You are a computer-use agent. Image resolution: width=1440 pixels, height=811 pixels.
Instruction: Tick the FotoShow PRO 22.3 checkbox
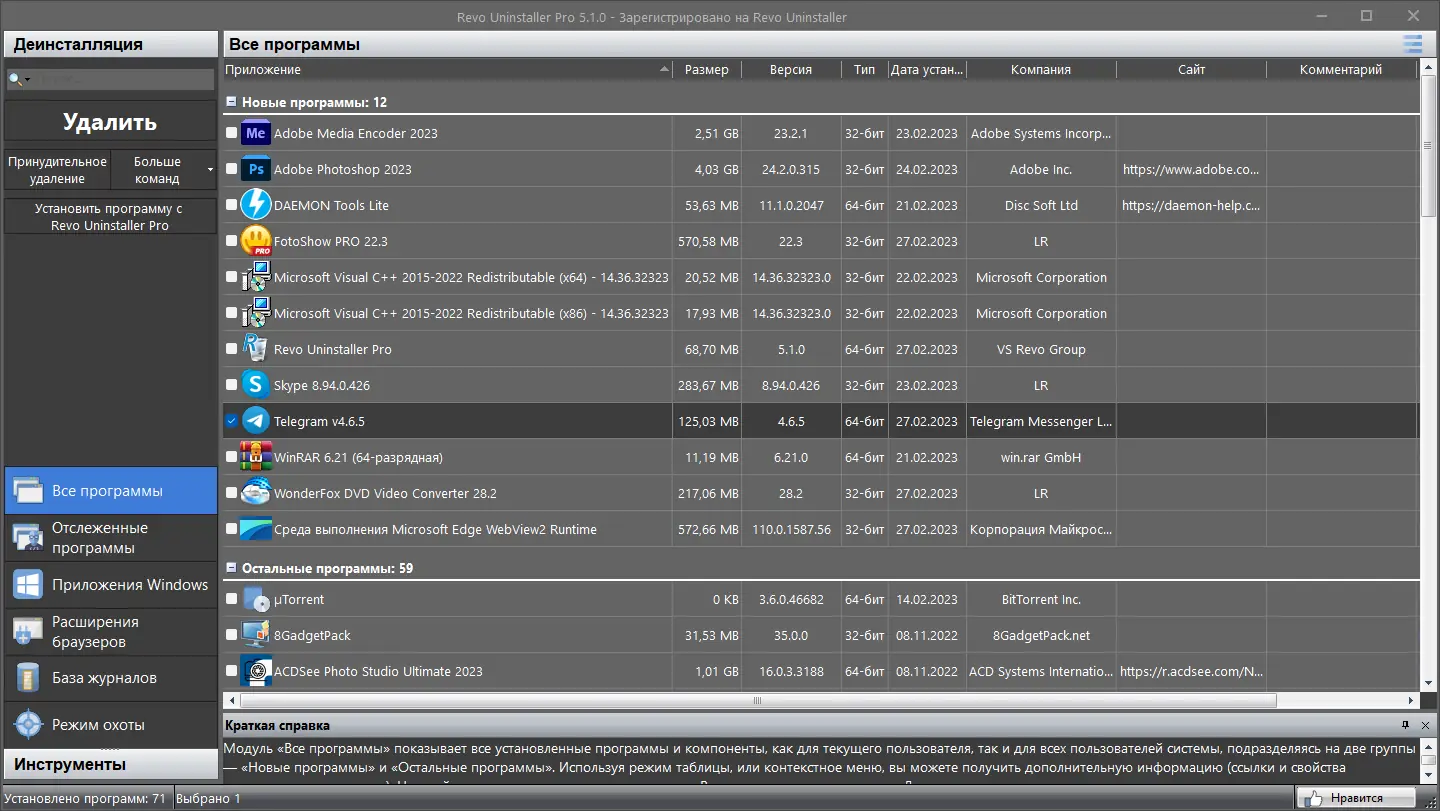coord(232,241)
